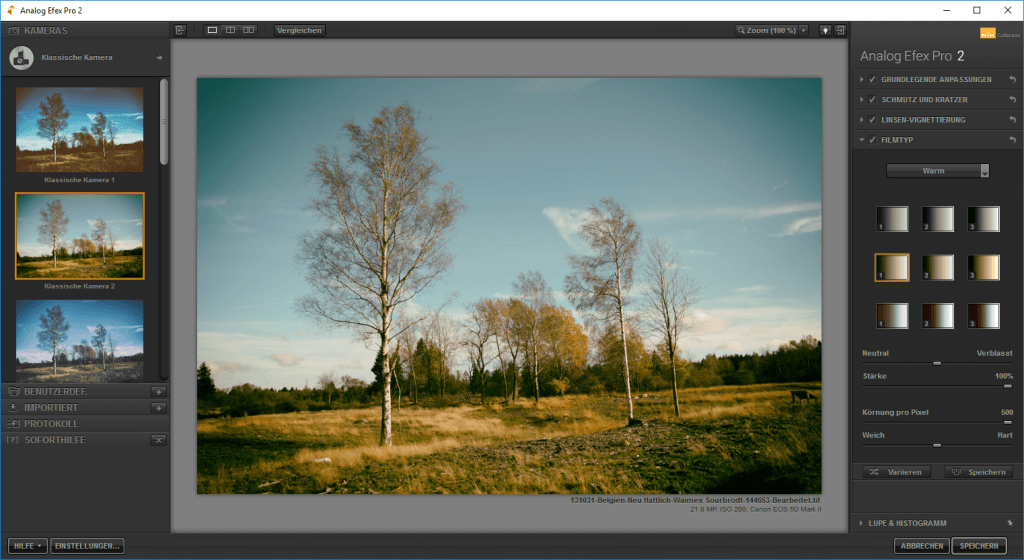This screenshot has height=560, width=1024.
Task: Choose film swatch 2 in top row
Action: click(x=938, y=219)
